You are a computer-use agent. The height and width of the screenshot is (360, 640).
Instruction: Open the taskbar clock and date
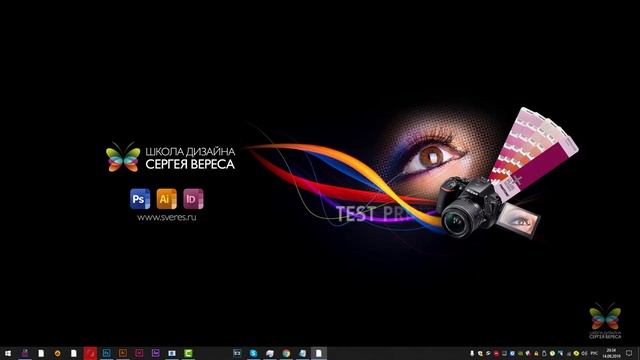tap(611, 353)
